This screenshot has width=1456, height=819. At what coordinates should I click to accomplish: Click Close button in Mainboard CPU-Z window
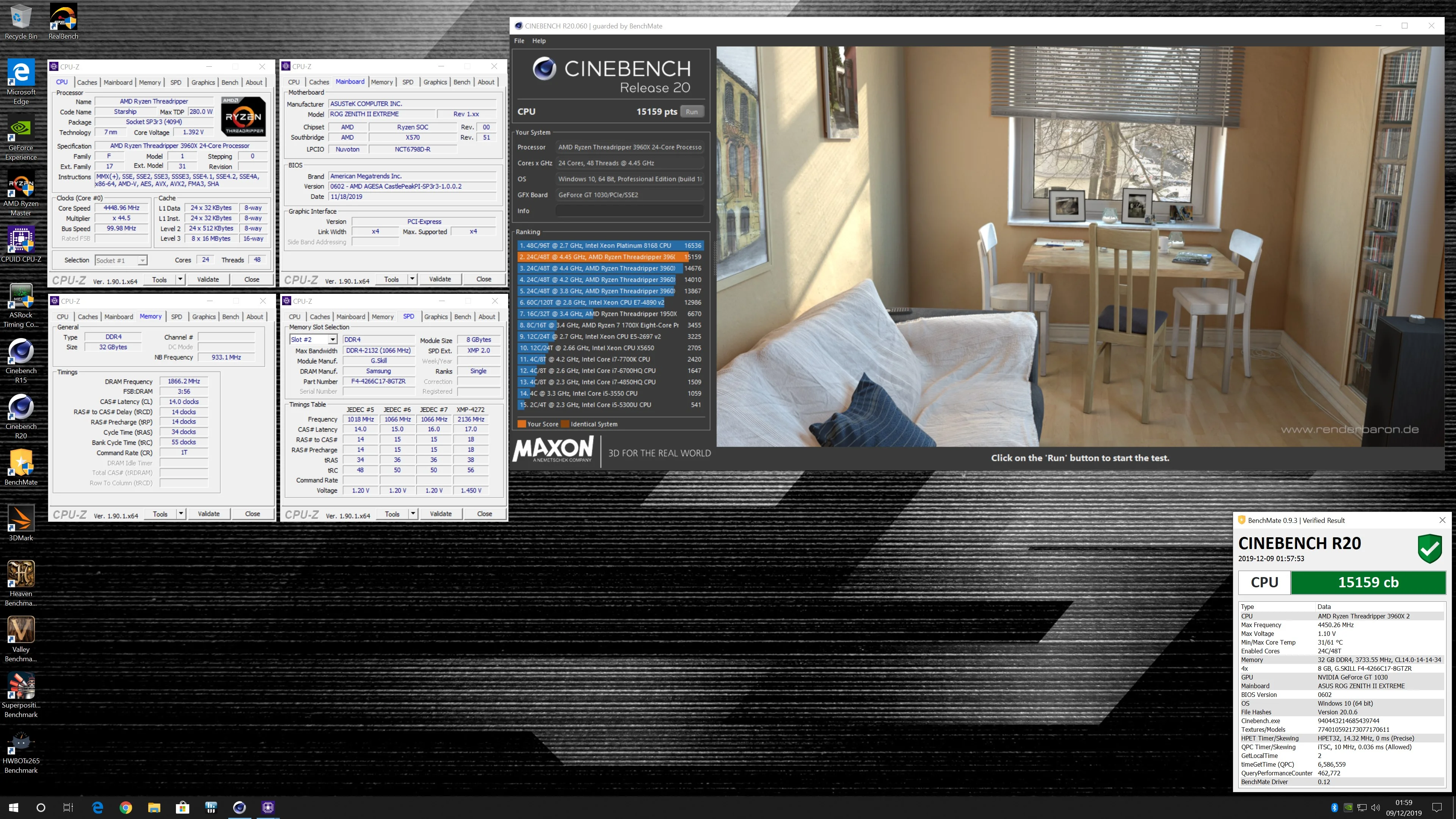coord(484,279)
